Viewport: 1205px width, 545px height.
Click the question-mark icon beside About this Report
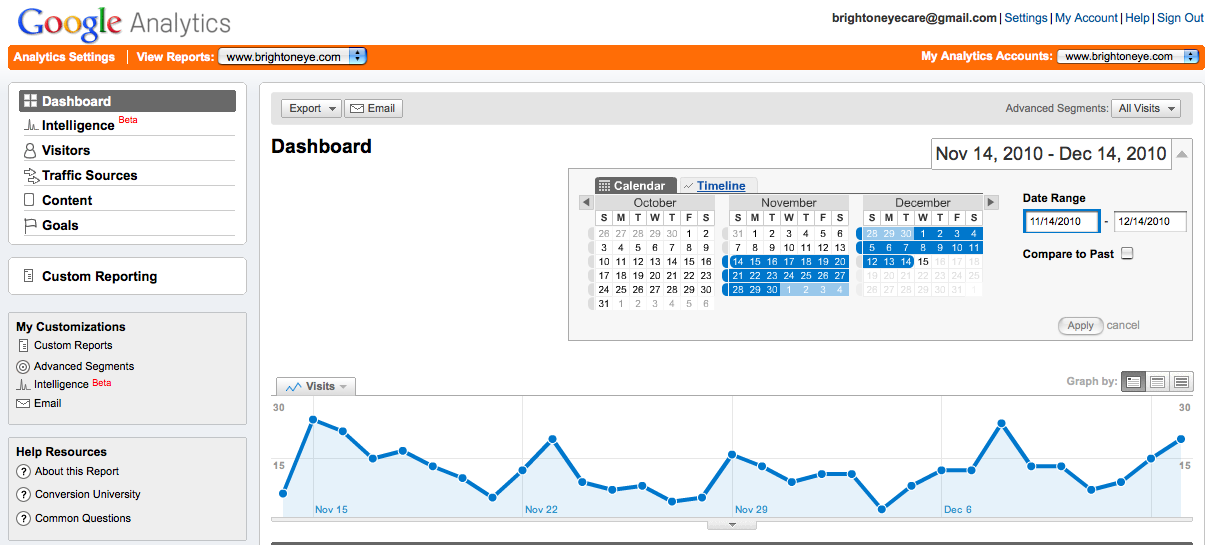click(x=24, y=471)
